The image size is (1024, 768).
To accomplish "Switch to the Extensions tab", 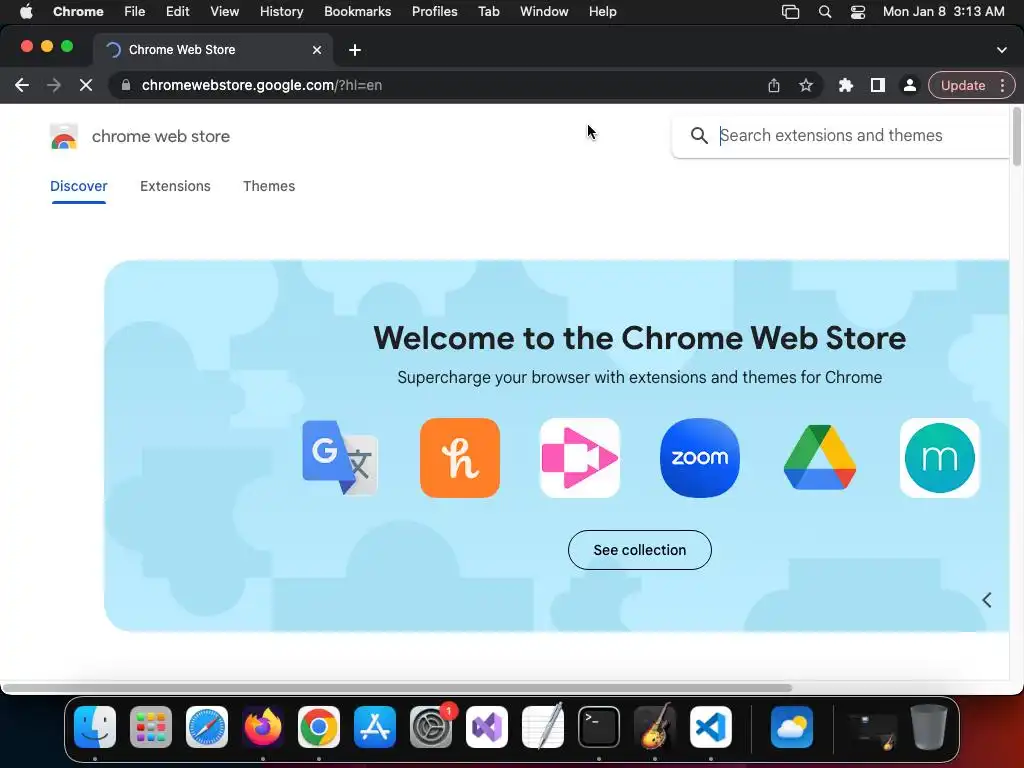I will [x=175, y=186].
